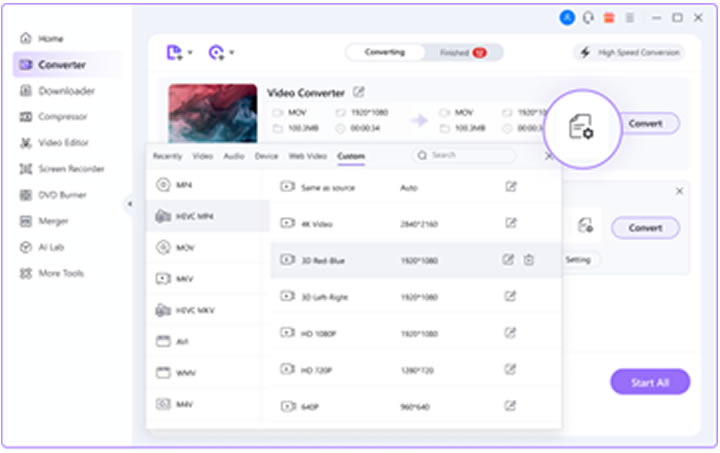Edit the HD 720P preset
This screenshot has height=453, width=720.
(x=511, y=369)
